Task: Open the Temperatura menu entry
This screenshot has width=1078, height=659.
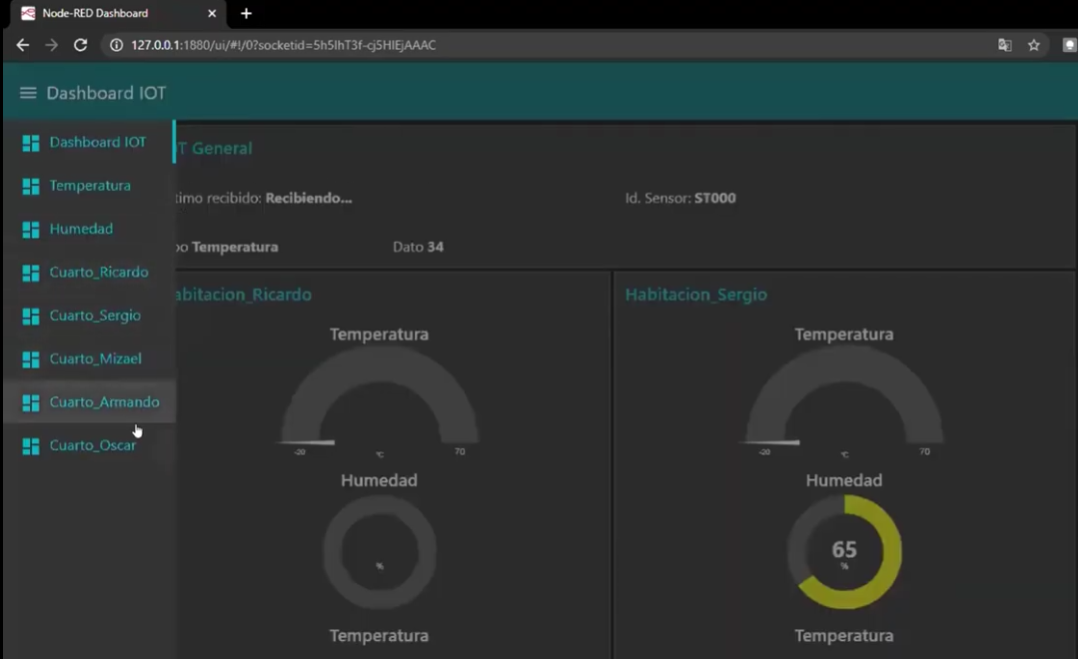Action: click(x=89, y=186)
